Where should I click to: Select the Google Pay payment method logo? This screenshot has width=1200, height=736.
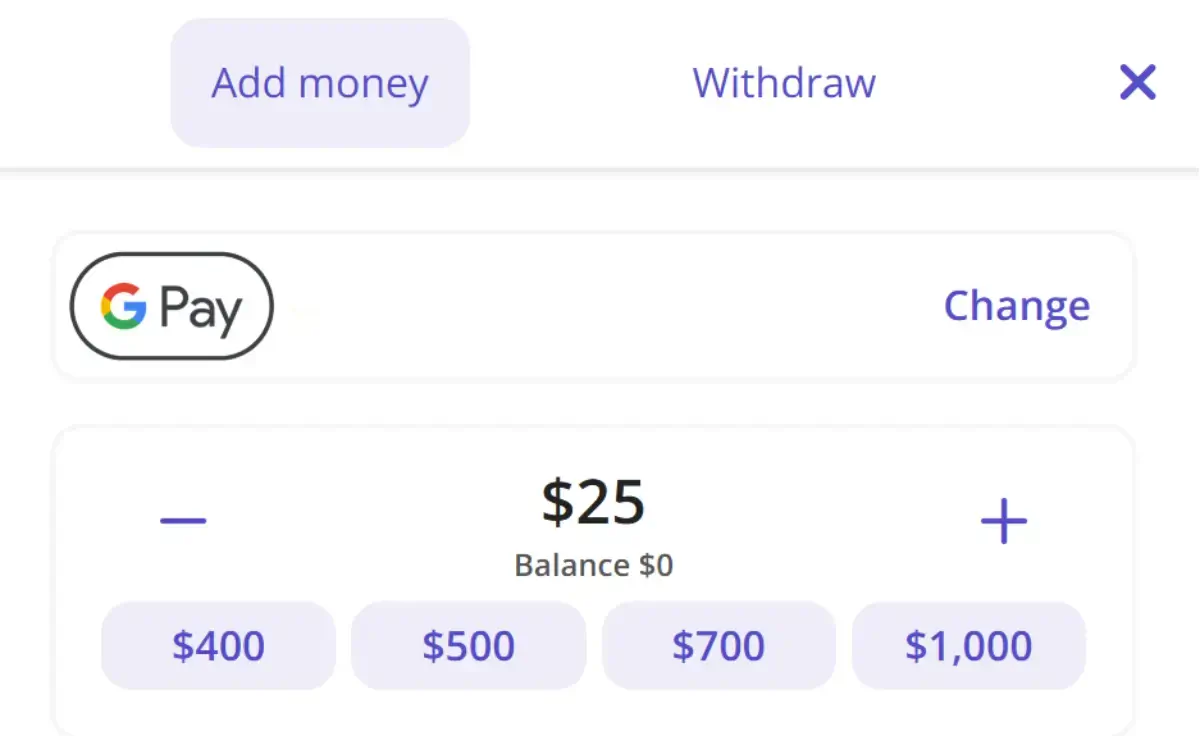point(170,306)
